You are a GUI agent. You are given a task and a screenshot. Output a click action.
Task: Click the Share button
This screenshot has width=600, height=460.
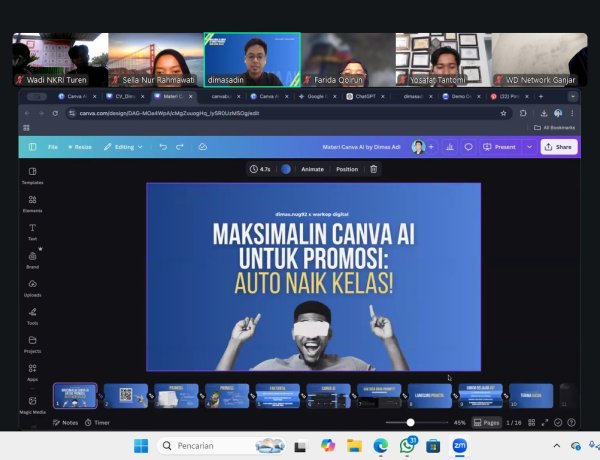[x=559, y=147]
